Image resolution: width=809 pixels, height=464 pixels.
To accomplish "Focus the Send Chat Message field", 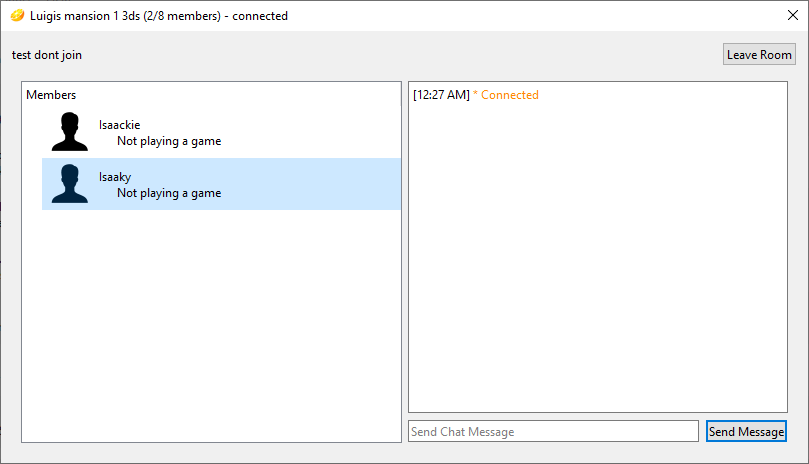I will coord(553,431).
